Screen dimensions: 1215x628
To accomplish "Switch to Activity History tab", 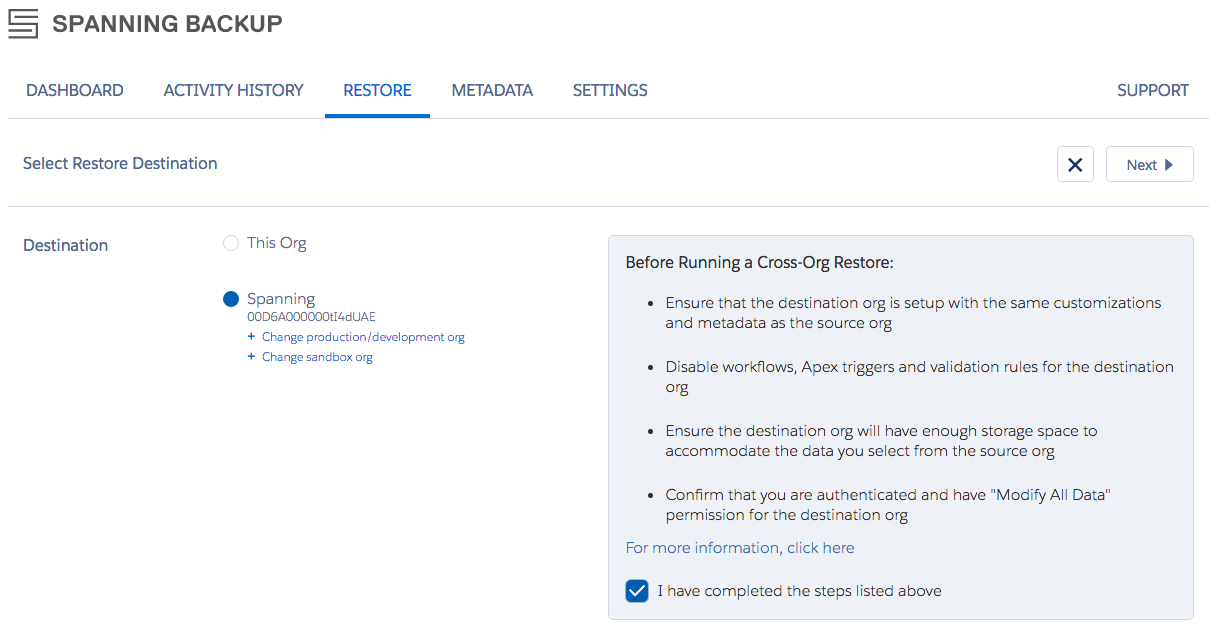I will [x=233, y=90].
